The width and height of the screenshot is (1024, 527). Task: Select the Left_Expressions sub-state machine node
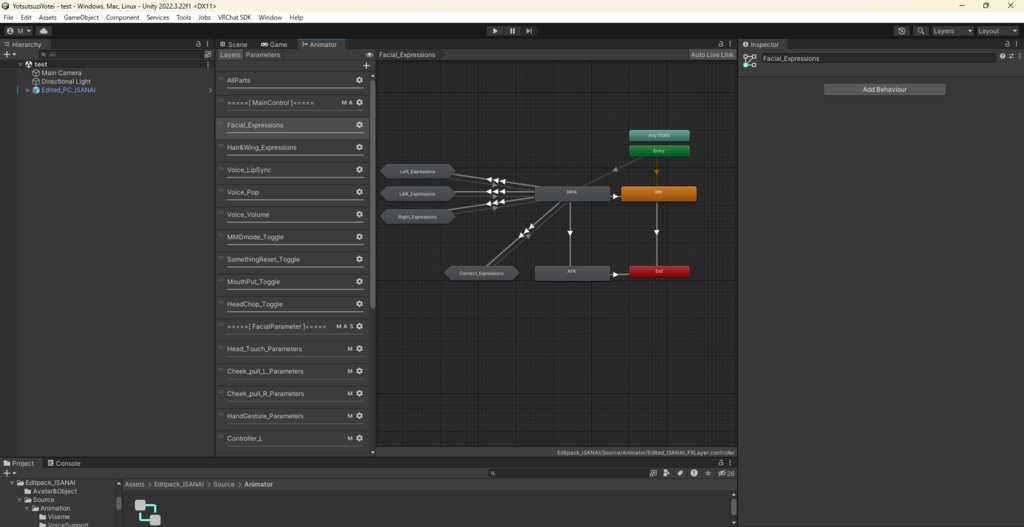pyautogui.click(x=418, y=172)
